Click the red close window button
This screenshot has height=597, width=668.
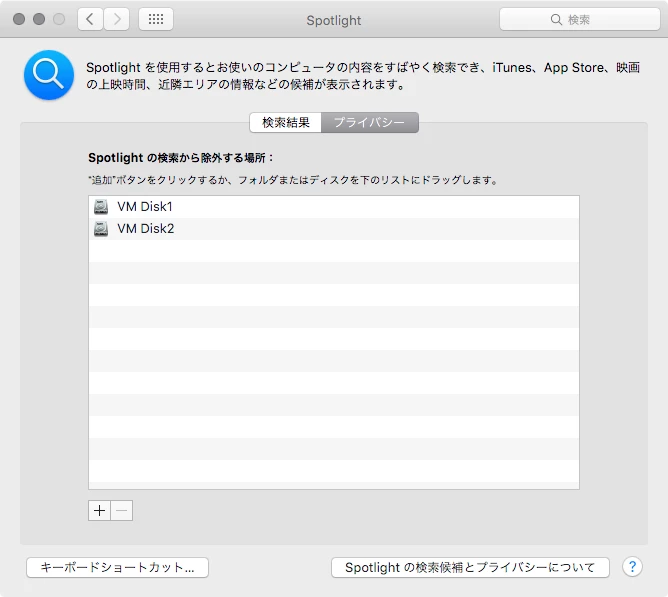(19, 19)
